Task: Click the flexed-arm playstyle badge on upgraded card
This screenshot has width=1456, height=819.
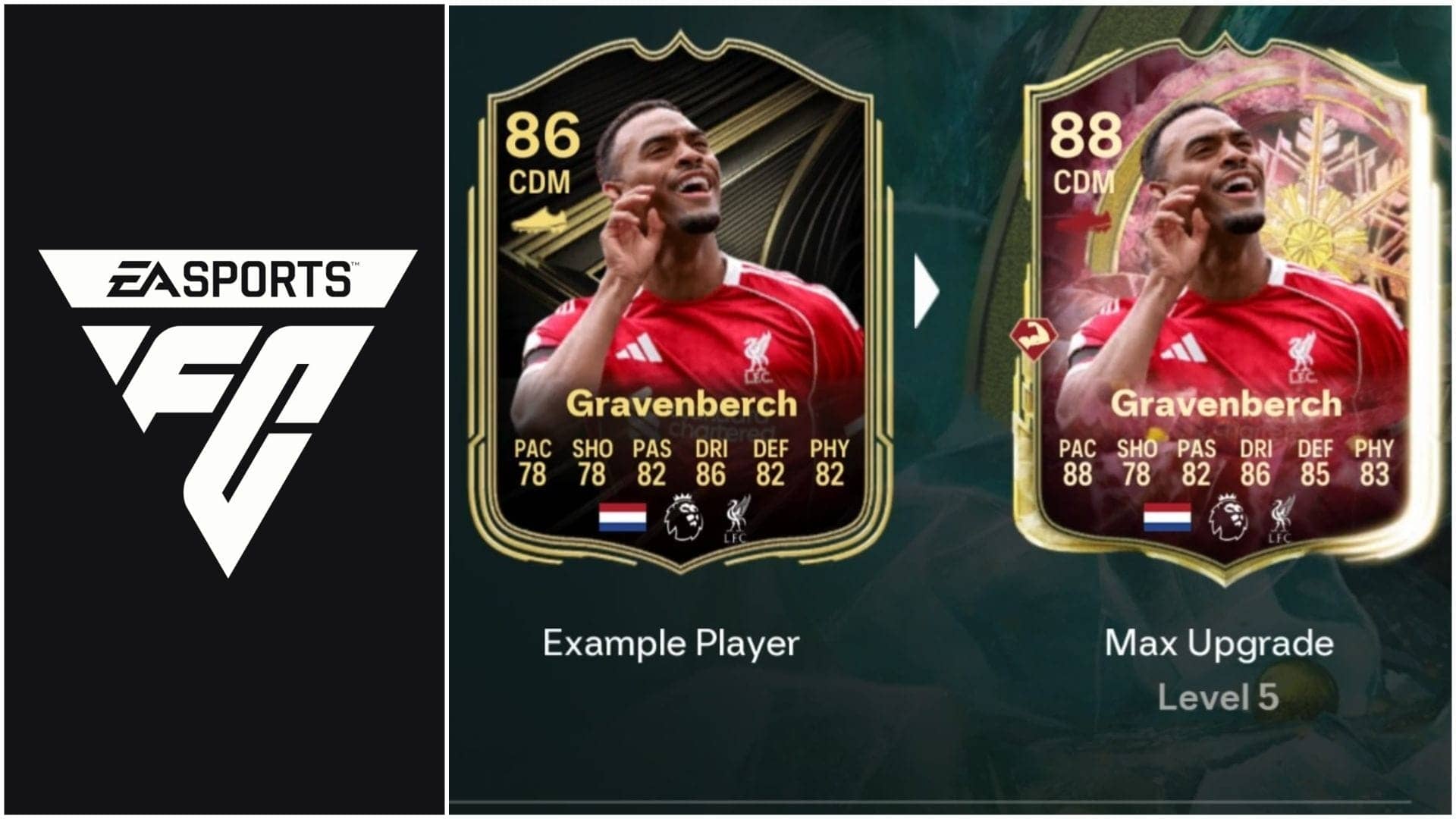Action: pyautogui.click(x=1034, y=339)
